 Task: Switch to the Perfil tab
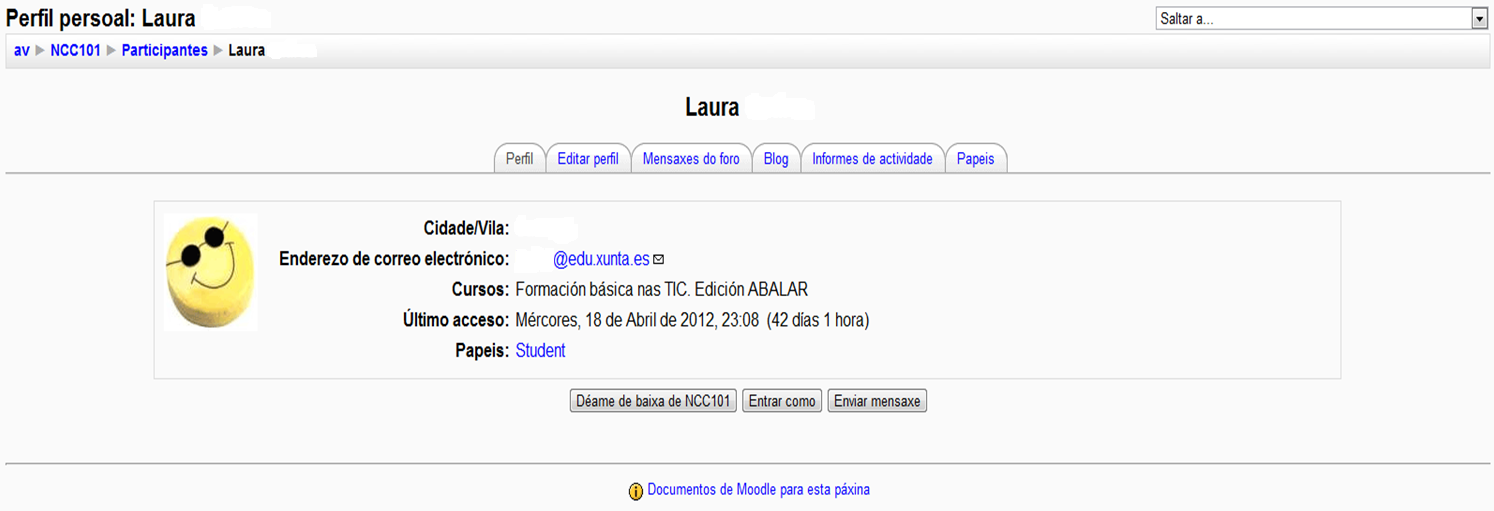519,159
